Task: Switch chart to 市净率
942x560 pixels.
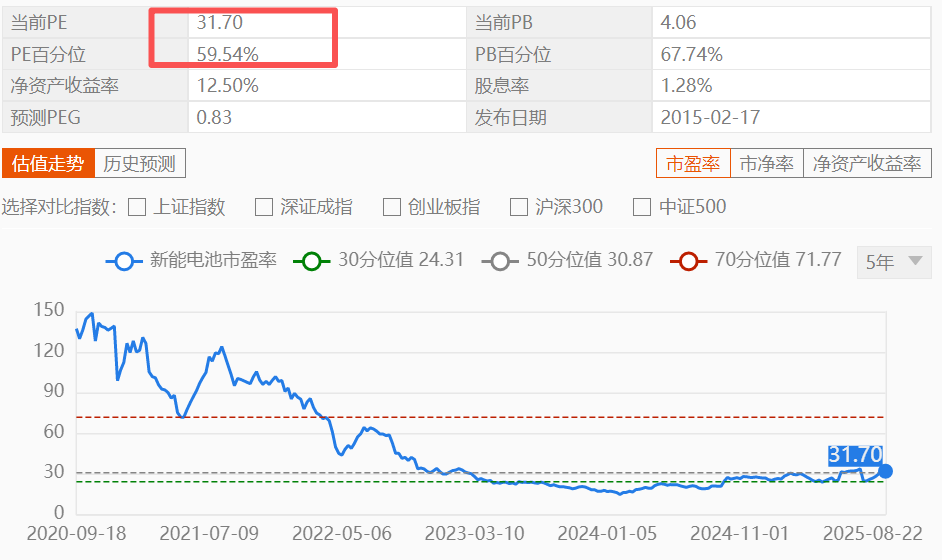Action: pyautogui.click(x=767, y=164)
